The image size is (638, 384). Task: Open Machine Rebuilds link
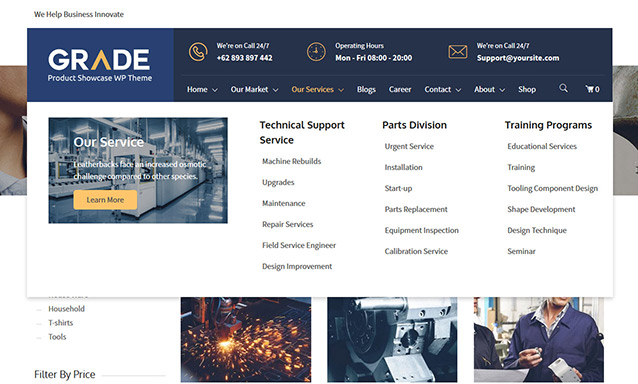click(x=291, y=161)
